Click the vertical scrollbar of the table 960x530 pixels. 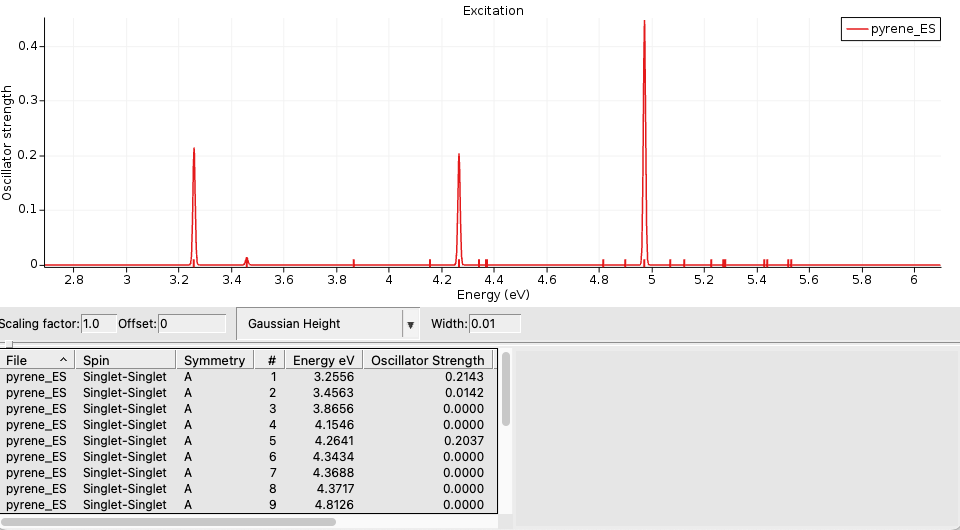tap(506, 390)
